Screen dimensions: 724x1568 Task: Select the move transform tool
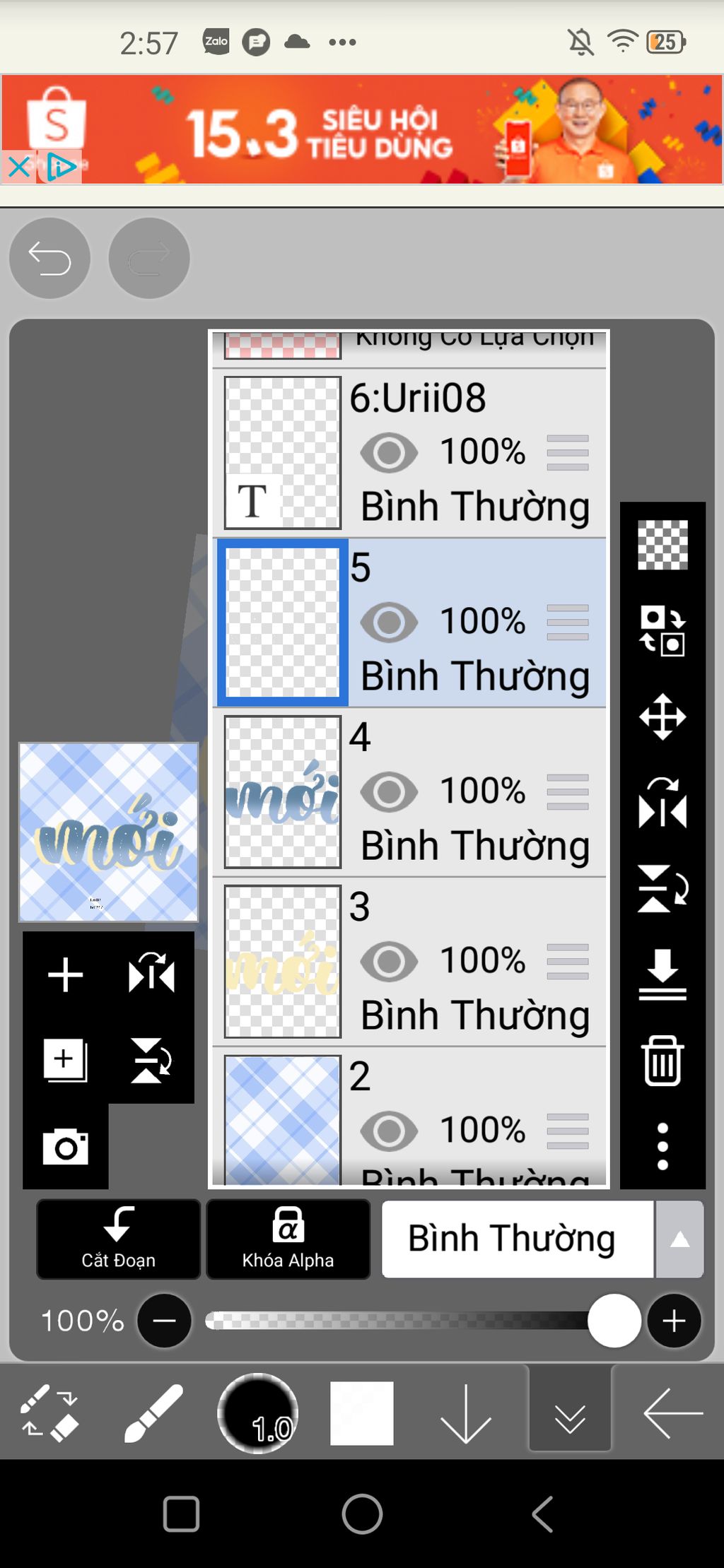[x=662, y=717]
